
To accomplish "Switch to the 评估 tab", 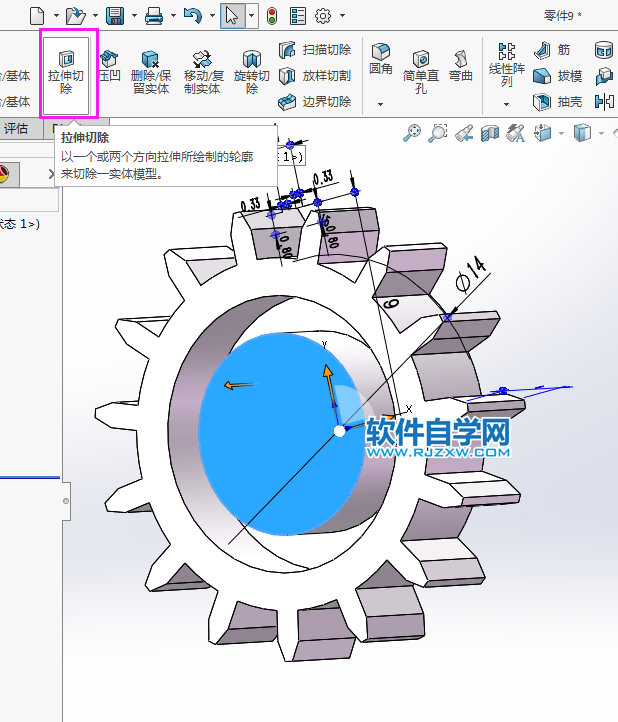I will coord(16,128).
